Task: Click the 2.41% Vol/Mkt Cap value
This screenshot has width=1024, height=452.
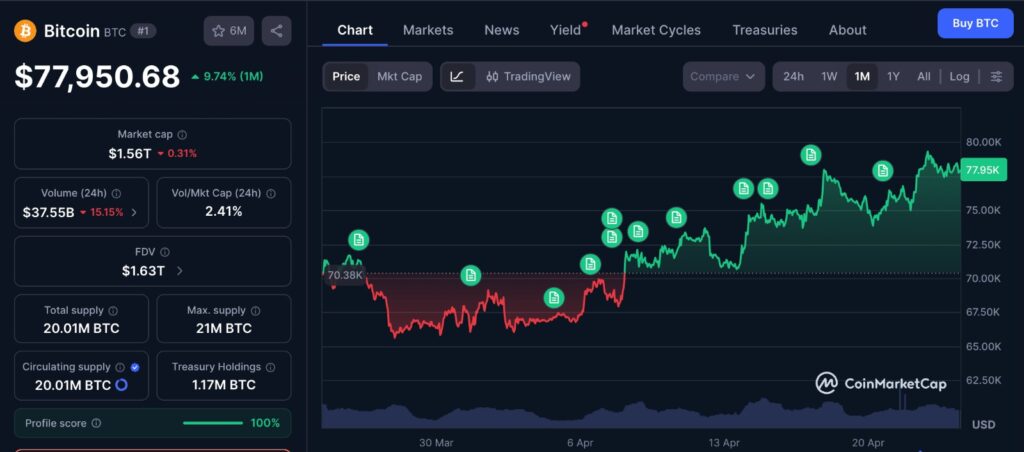Action: click(x=224, y=212)
